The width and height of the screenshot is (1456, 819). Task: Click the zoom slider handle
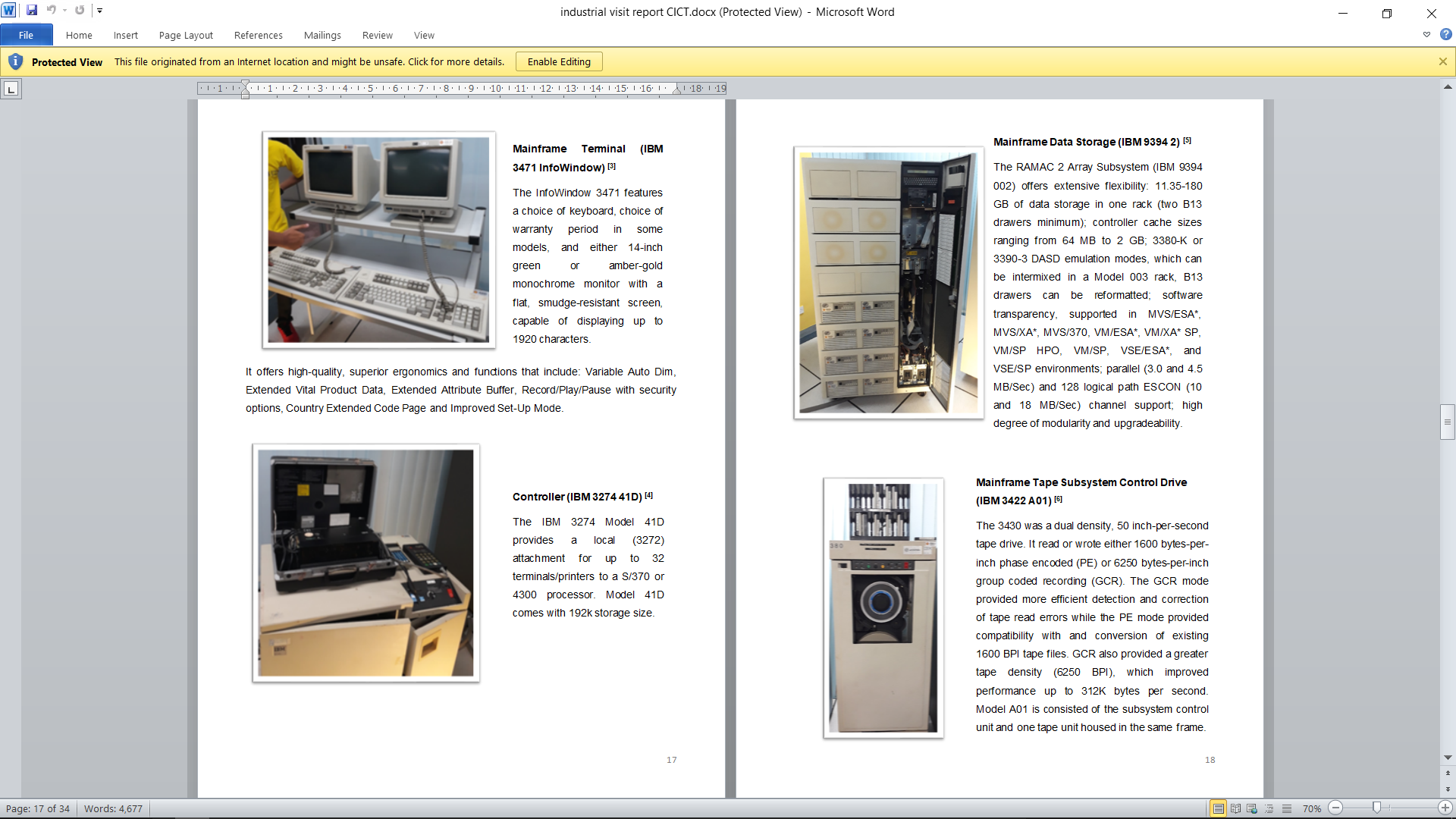1376,808
